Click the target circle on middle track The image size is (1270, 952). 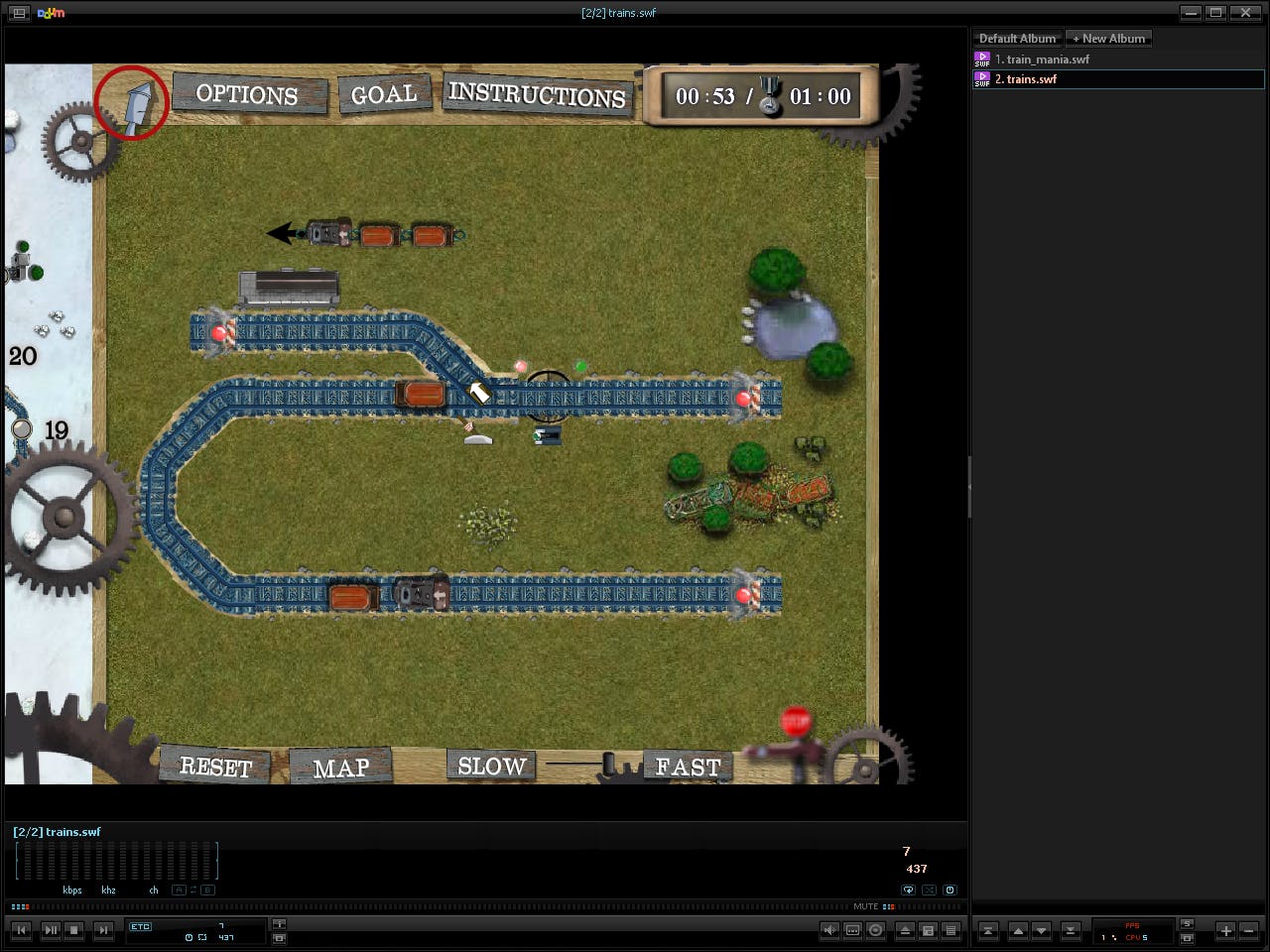click(x=547, y=396)
